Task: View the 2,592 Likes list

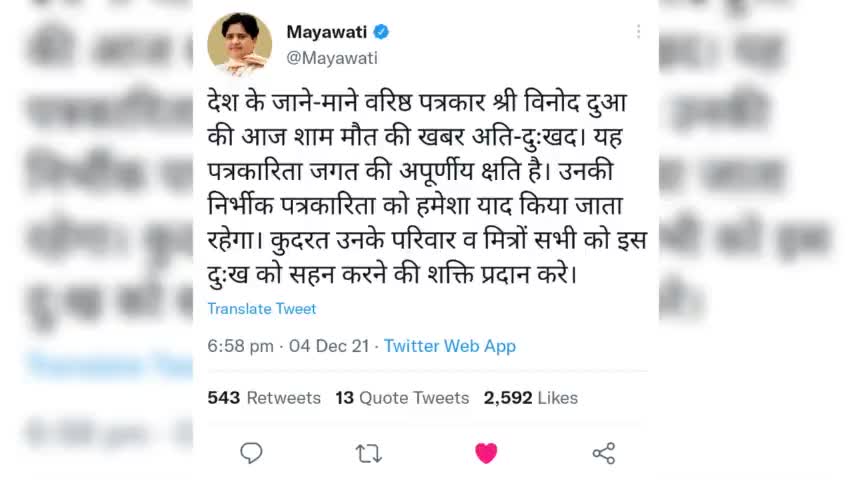Action: click(531, 397)
